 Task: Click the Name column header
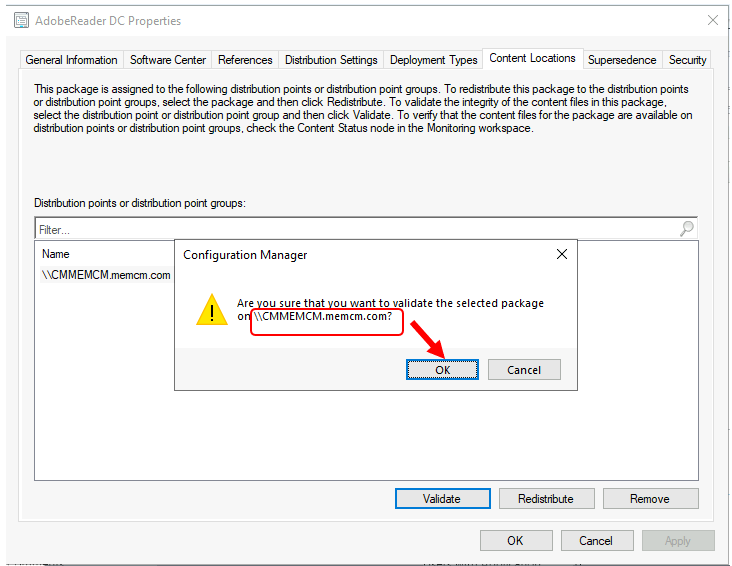56,254
